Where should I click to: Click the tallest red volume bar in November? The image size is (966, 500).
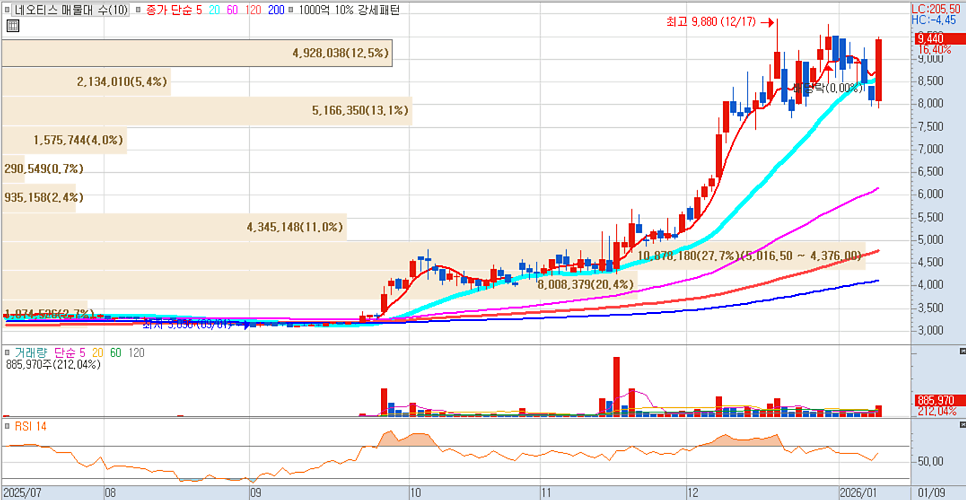click(x=617, y=387)
